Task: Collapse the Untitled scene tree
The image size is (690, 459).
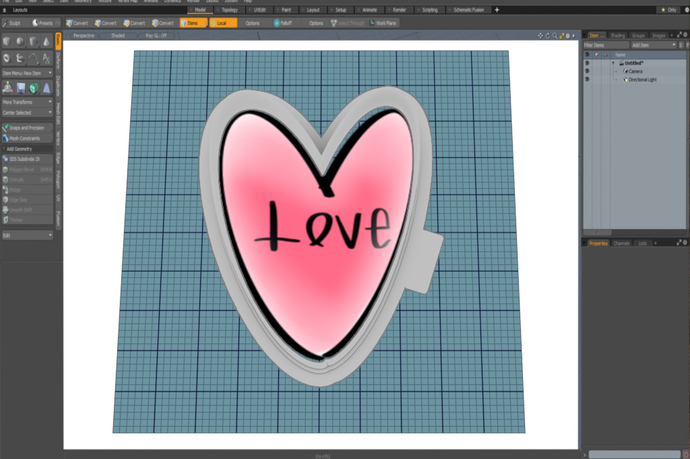Action: click(x=613, y=63)
